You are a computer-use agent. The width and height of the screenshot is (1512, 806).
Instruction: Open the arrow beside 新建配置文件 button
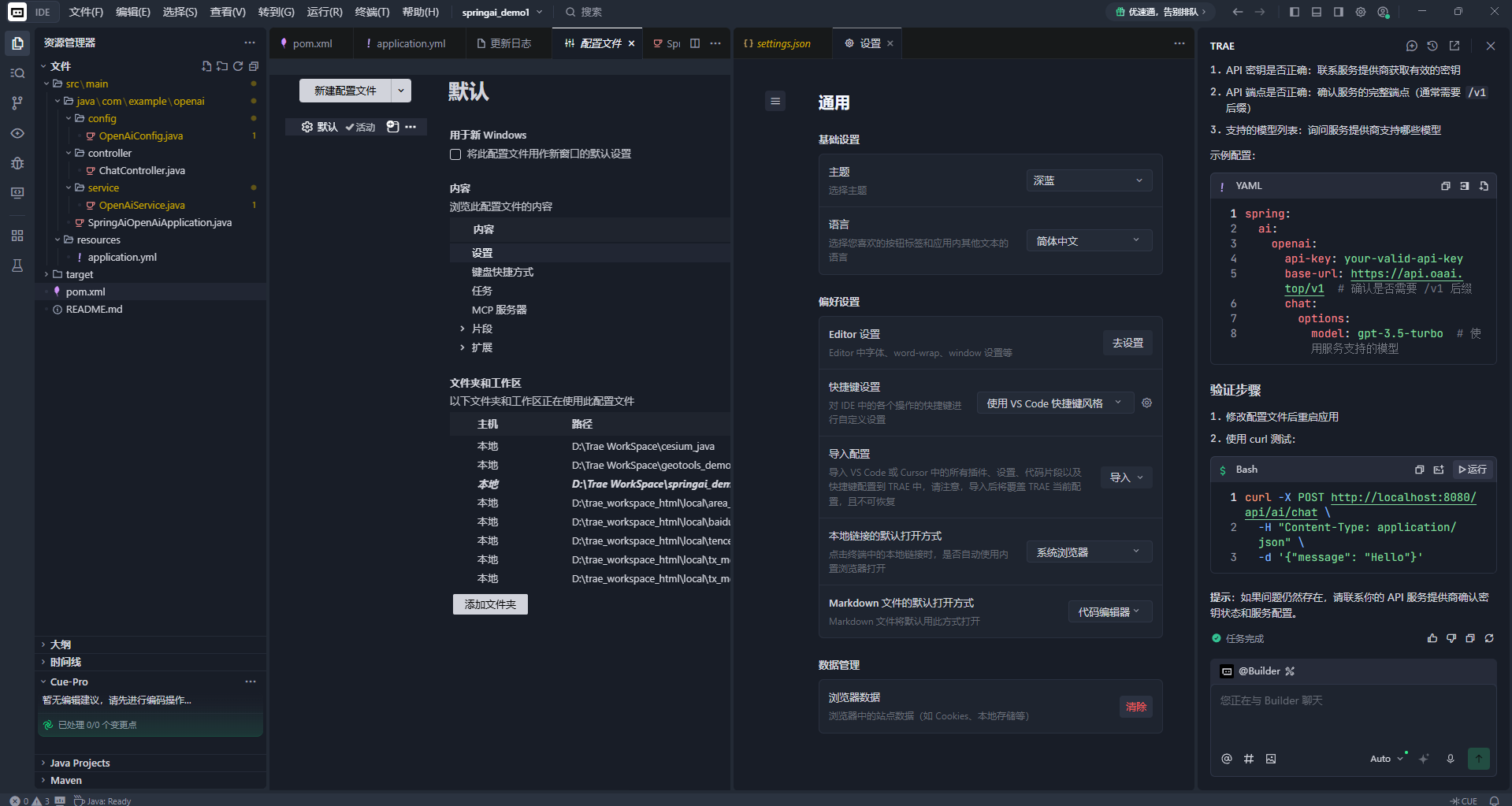click(x=401, y=91)
